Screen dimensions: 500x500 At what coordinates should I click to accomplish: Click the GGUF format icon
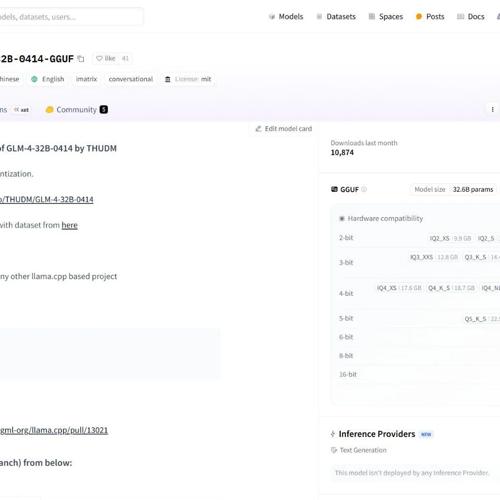(x=334, y=189)
